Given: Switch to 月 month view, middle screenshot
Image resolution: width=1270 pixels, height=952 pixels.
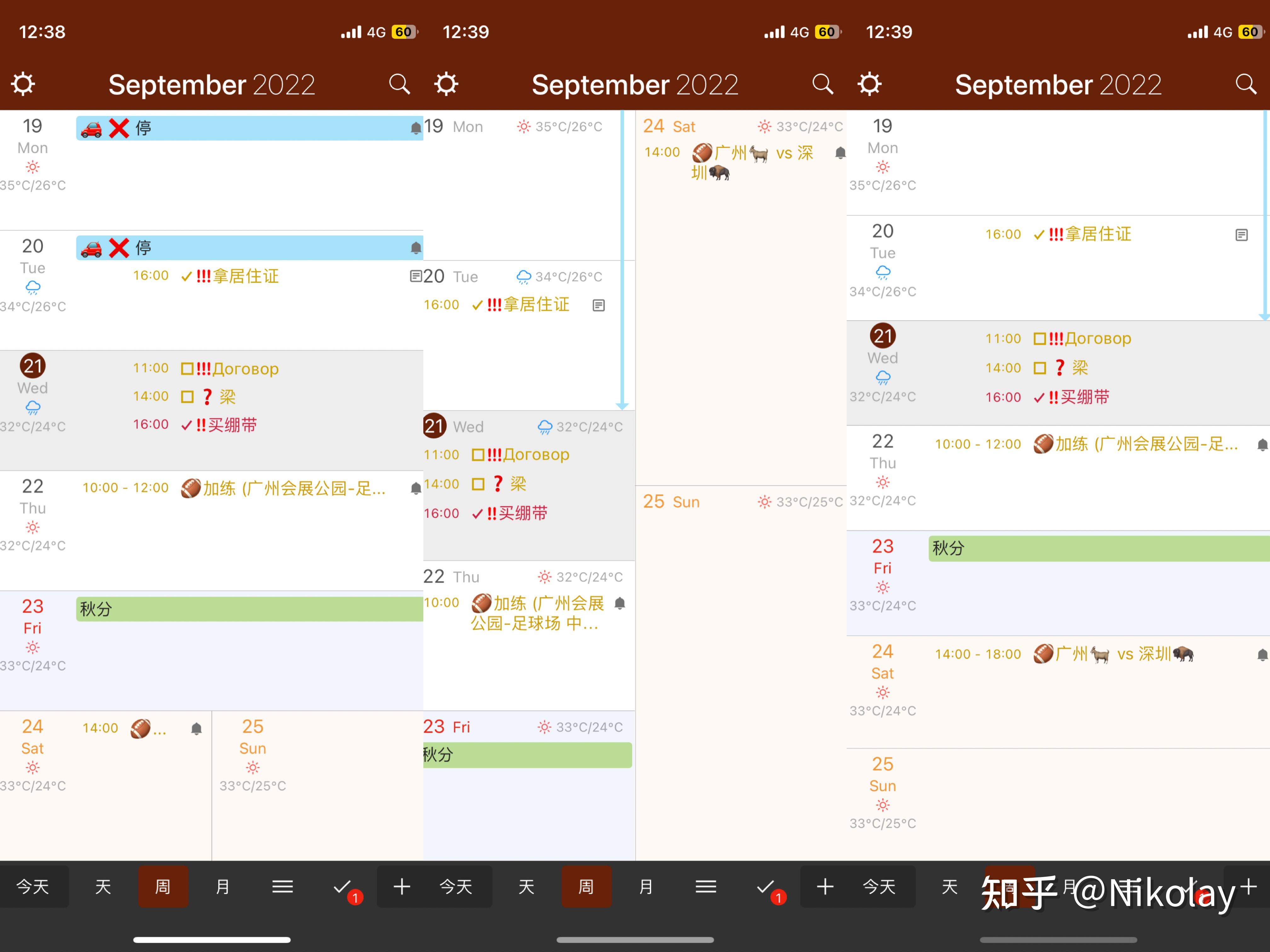Looking at the screenshot, I should 646,886.
